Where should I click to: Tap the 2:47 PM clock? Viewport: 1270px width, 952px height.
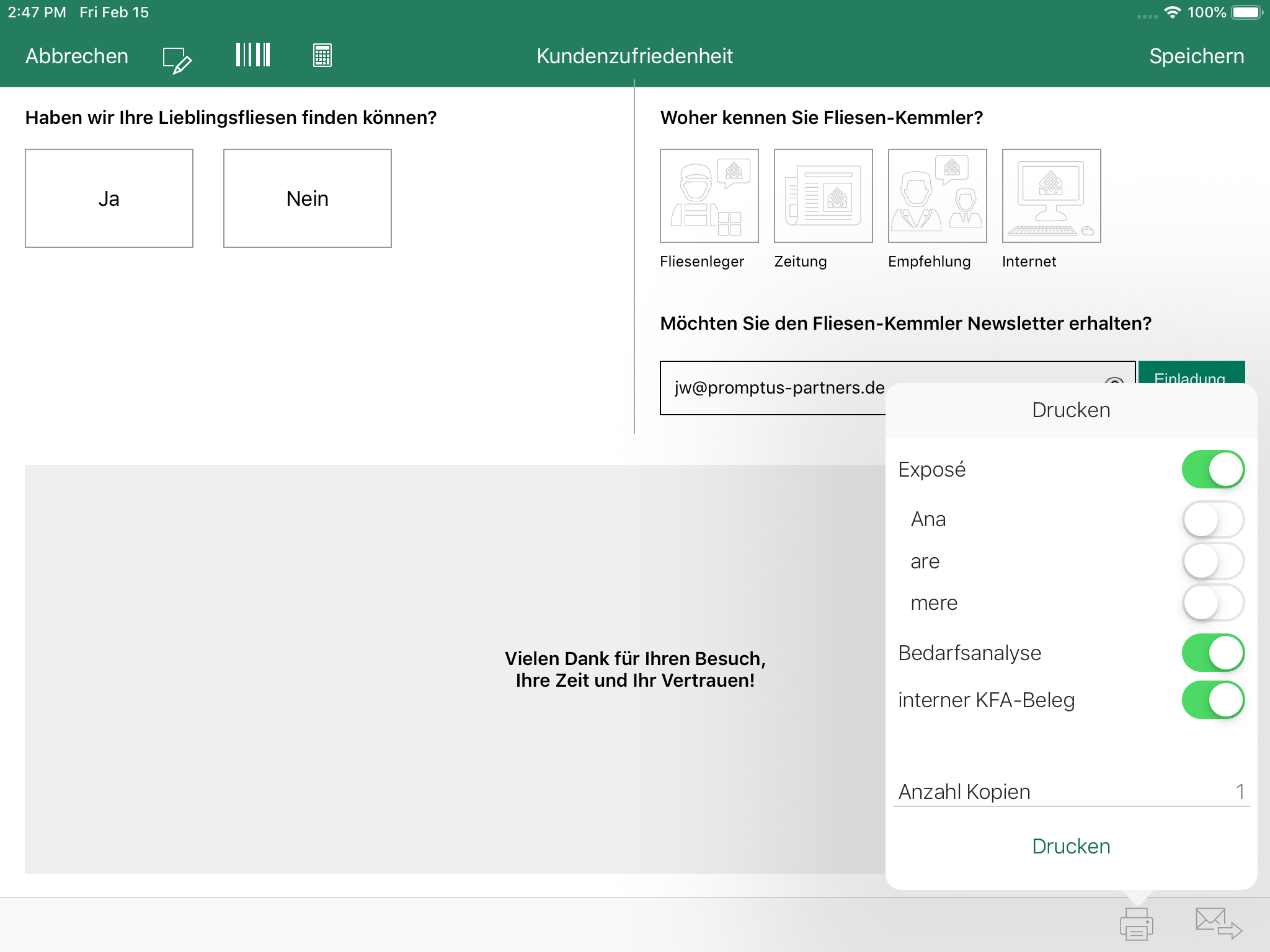[x=37, y=12]
